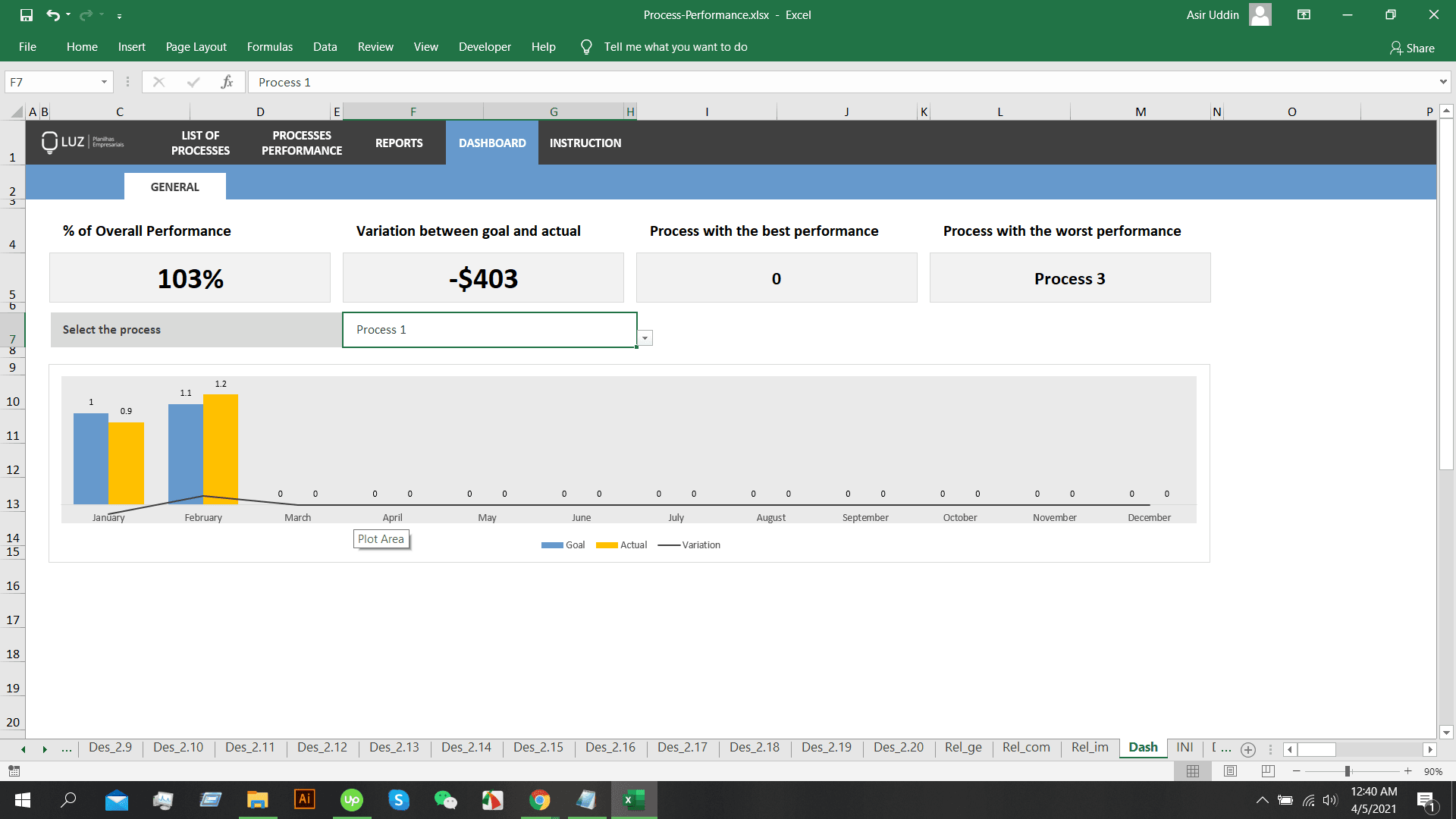Image resolution: width=1456 pixels, height=819 pixels.
Task: Click the Customize Quick Access Toolbar icon
Action: 119,14
